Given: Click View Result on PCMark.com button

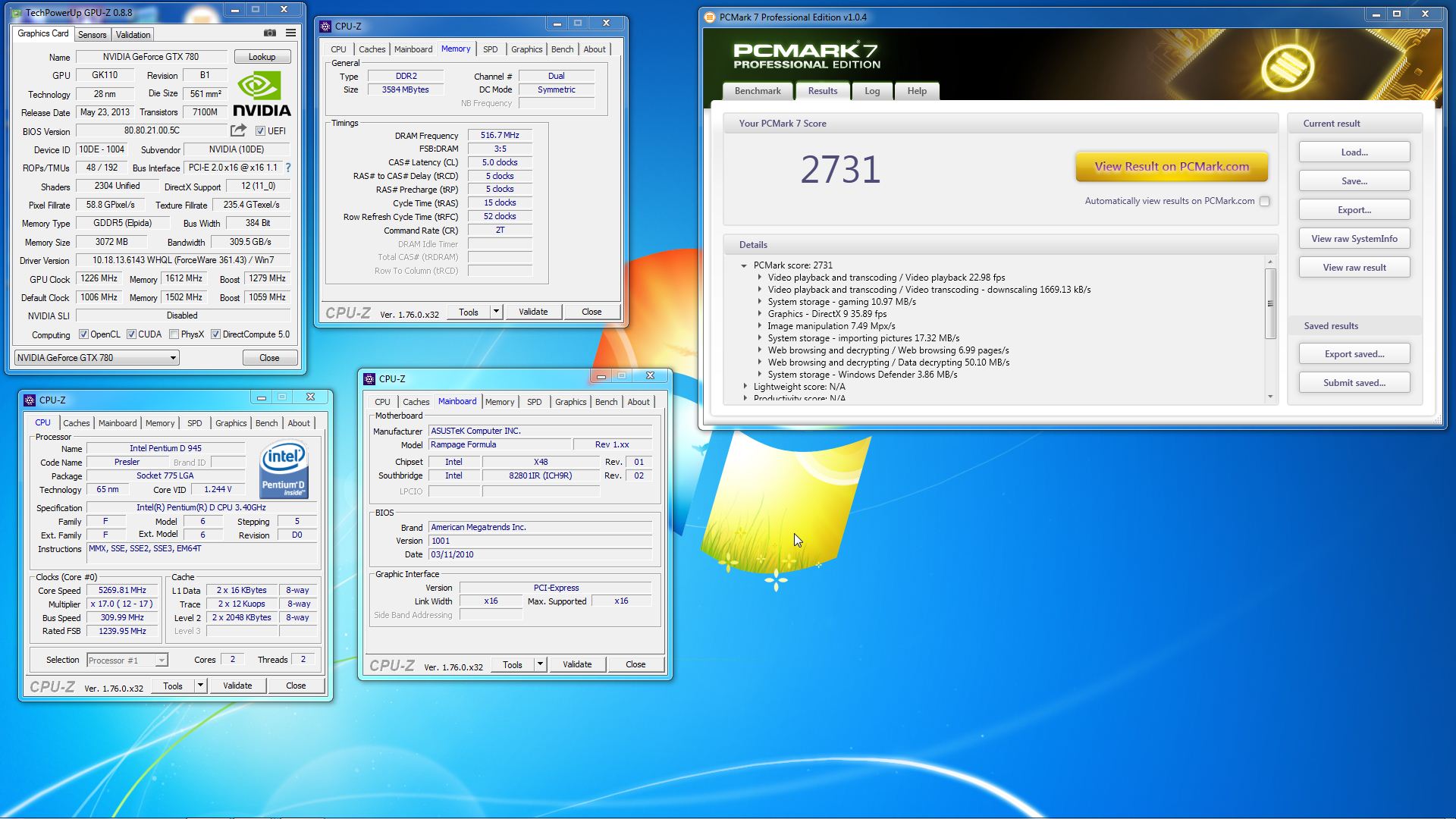Looking at the screenshot, I should 1172,167.
